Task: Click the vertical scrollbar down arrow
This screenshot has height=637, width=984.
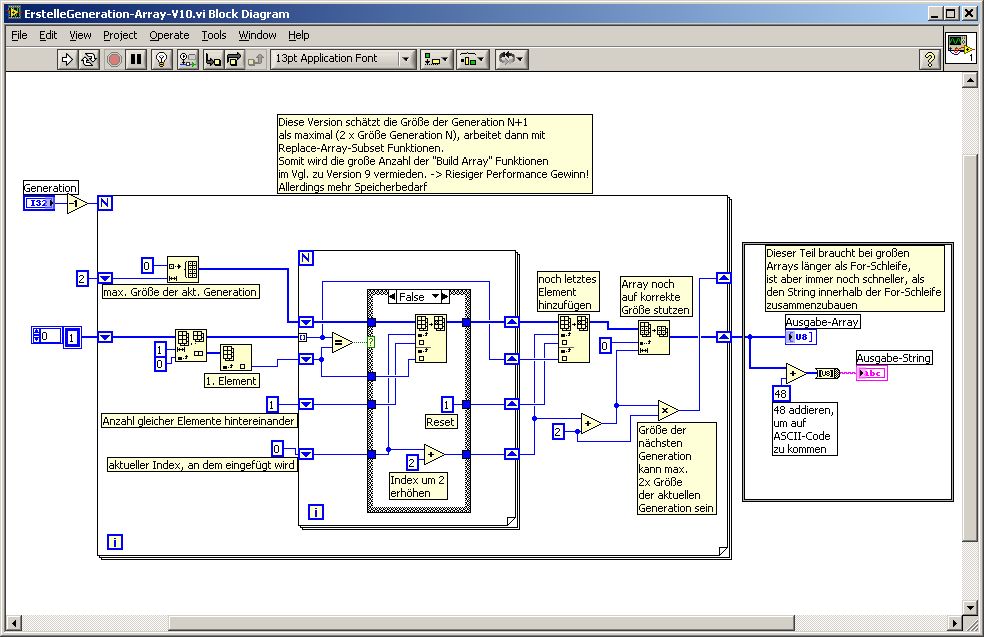Action: tap(970, 607)
